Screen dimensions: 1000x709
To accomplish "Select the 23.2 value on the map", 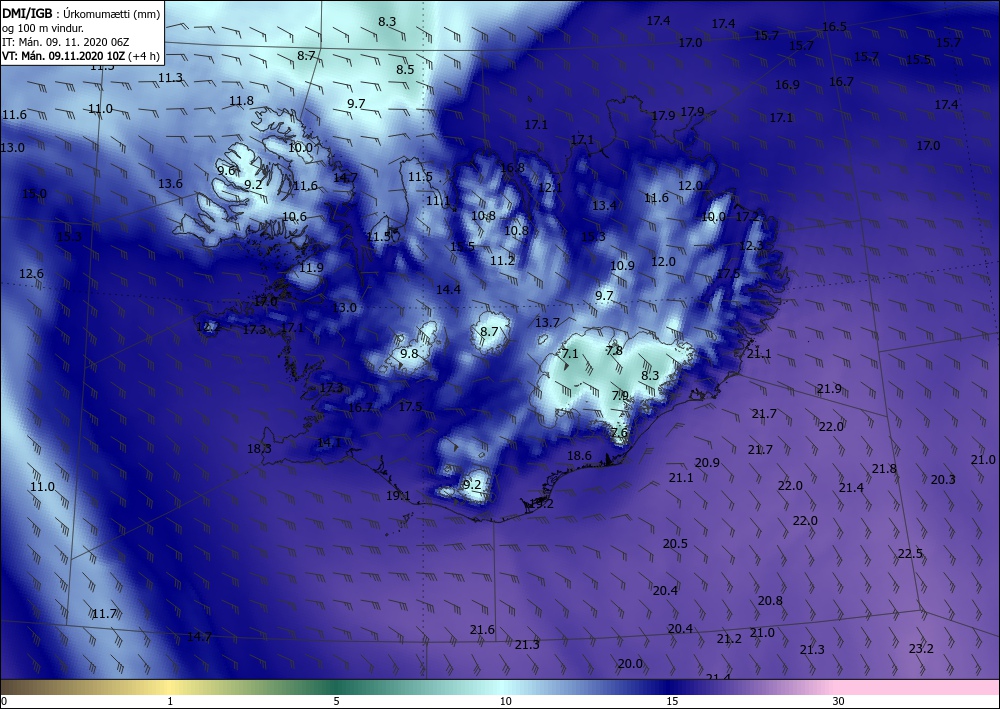I will click(921, 648).
